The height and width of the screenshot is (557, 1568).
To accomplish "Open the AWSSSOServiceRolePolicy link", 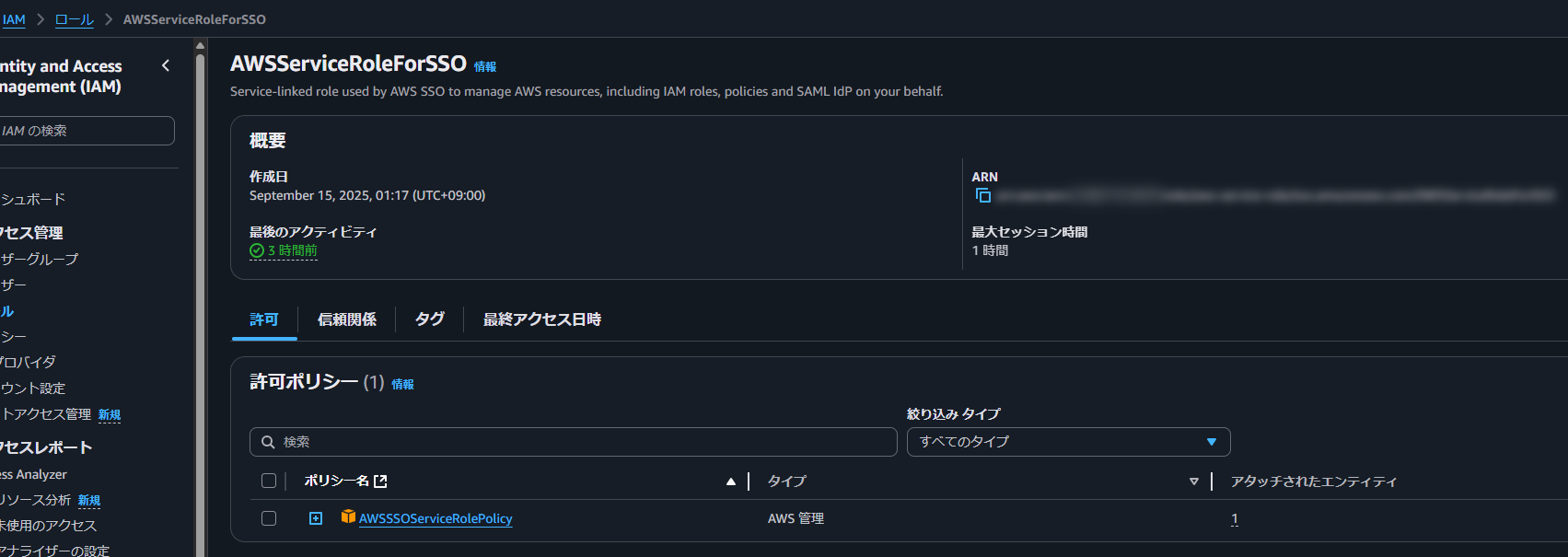I will tap(436, 518).
